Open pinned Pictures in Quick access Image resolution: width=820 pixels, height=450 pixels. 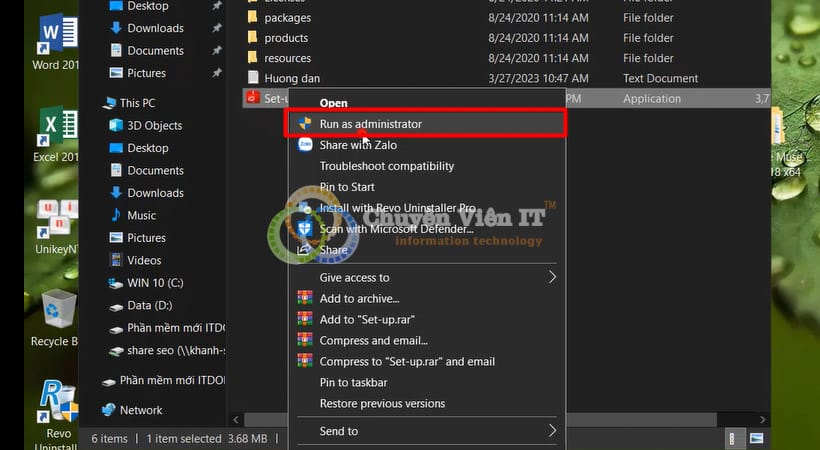click(146, 73)
